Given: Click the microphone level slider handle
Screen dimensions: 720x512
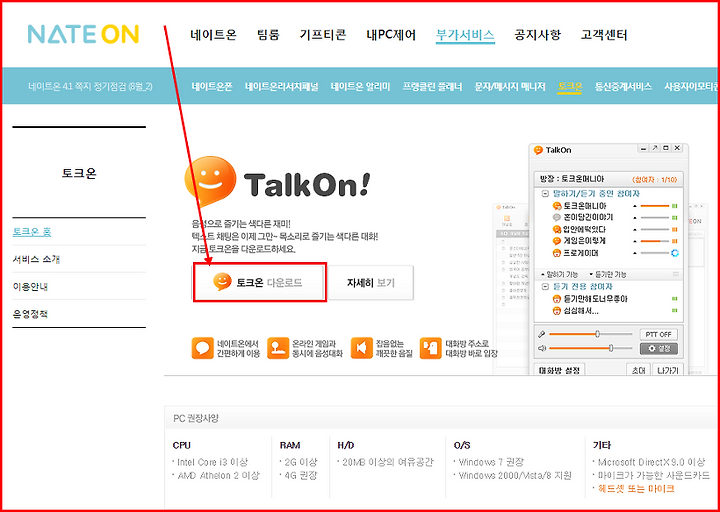Looking at the screenshot, I should click(x=597, y=334).
